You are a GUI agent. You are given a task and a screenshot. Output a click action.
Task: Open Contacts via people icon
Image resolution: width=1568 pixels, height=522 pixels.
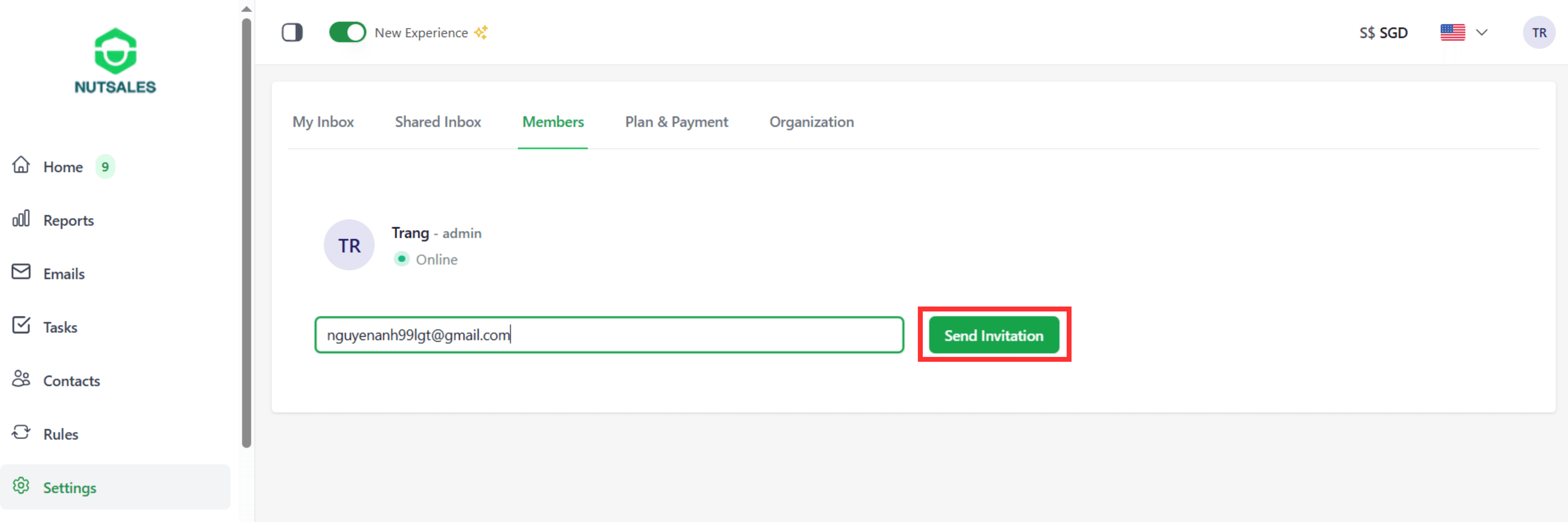(x=21, y=379)
